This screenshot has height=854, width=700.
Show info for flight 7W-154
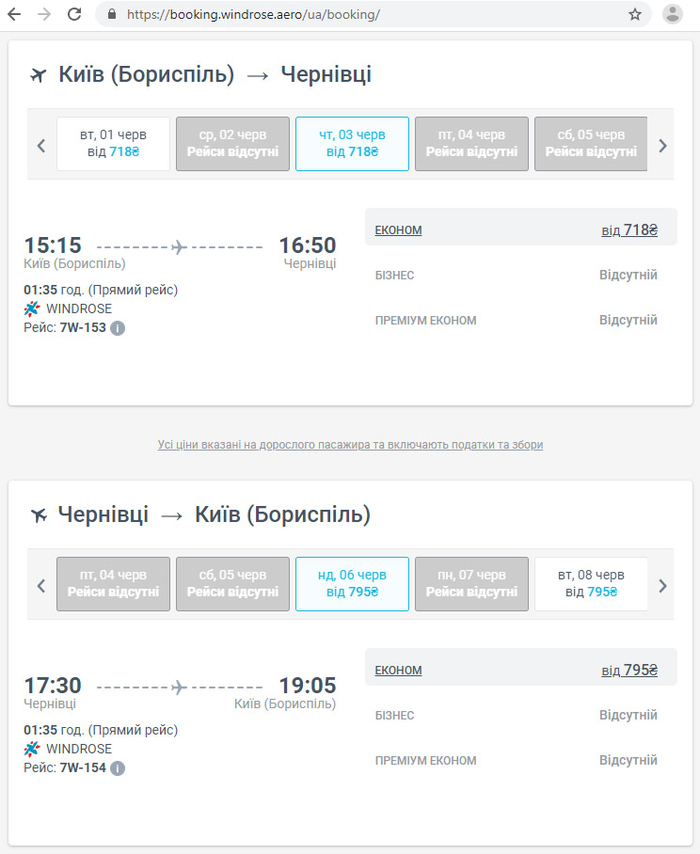[x=118, y=768]
